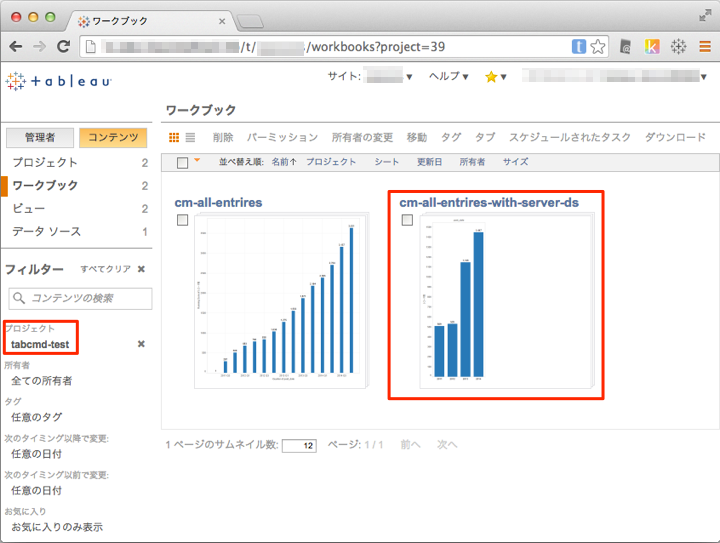
Task: Clear all filters with the X icon
Action: (x=141, y=269)
